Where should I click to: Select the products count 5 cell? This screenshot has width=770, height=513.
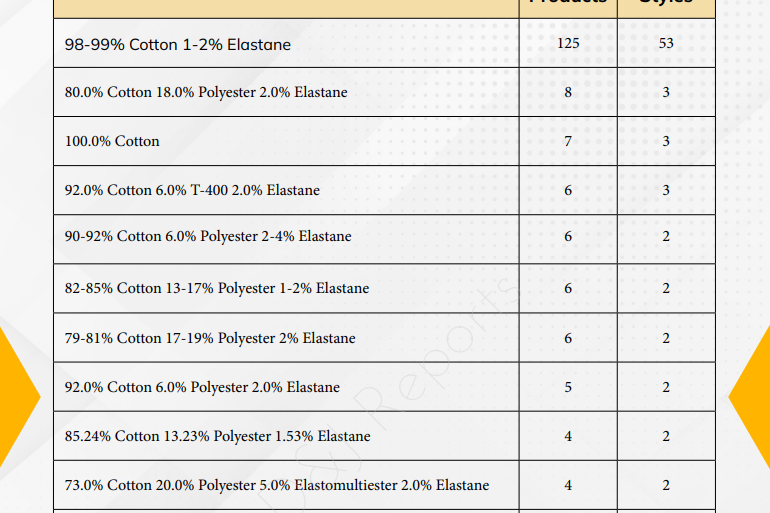point(568,387)
